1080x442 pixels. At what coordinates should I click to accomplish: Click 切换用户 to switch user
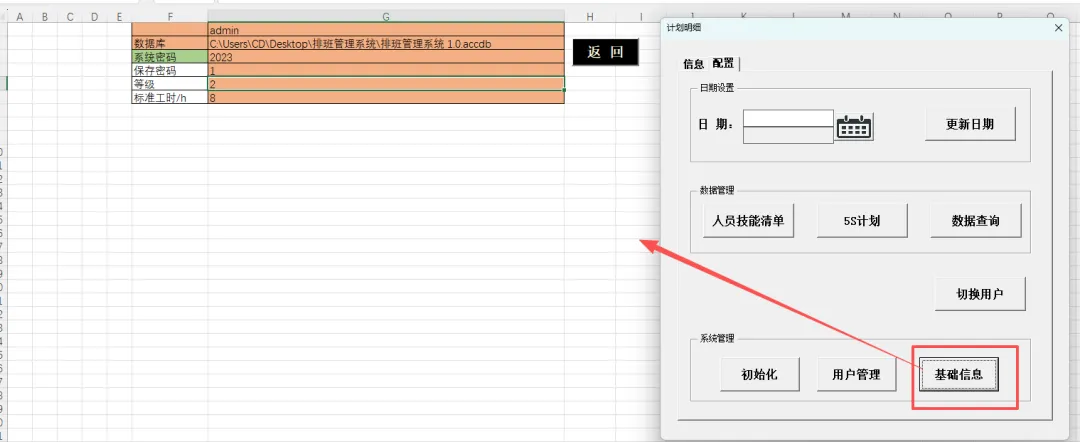click(x=980, y=294)
